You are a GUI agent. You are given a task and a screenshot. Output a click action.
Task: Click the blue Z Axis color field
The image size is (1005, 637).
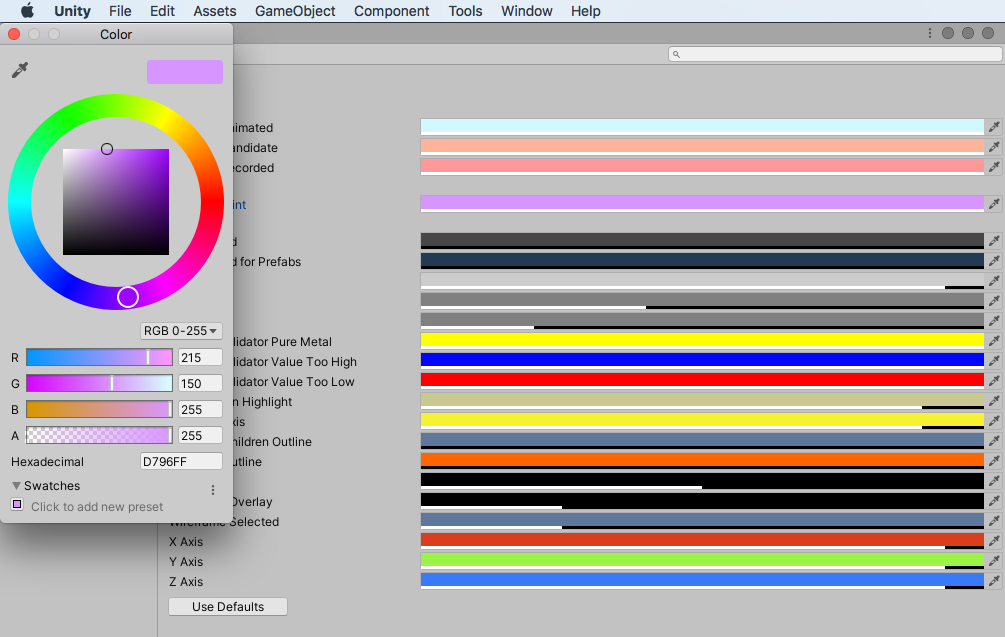(x=702, y=581)
